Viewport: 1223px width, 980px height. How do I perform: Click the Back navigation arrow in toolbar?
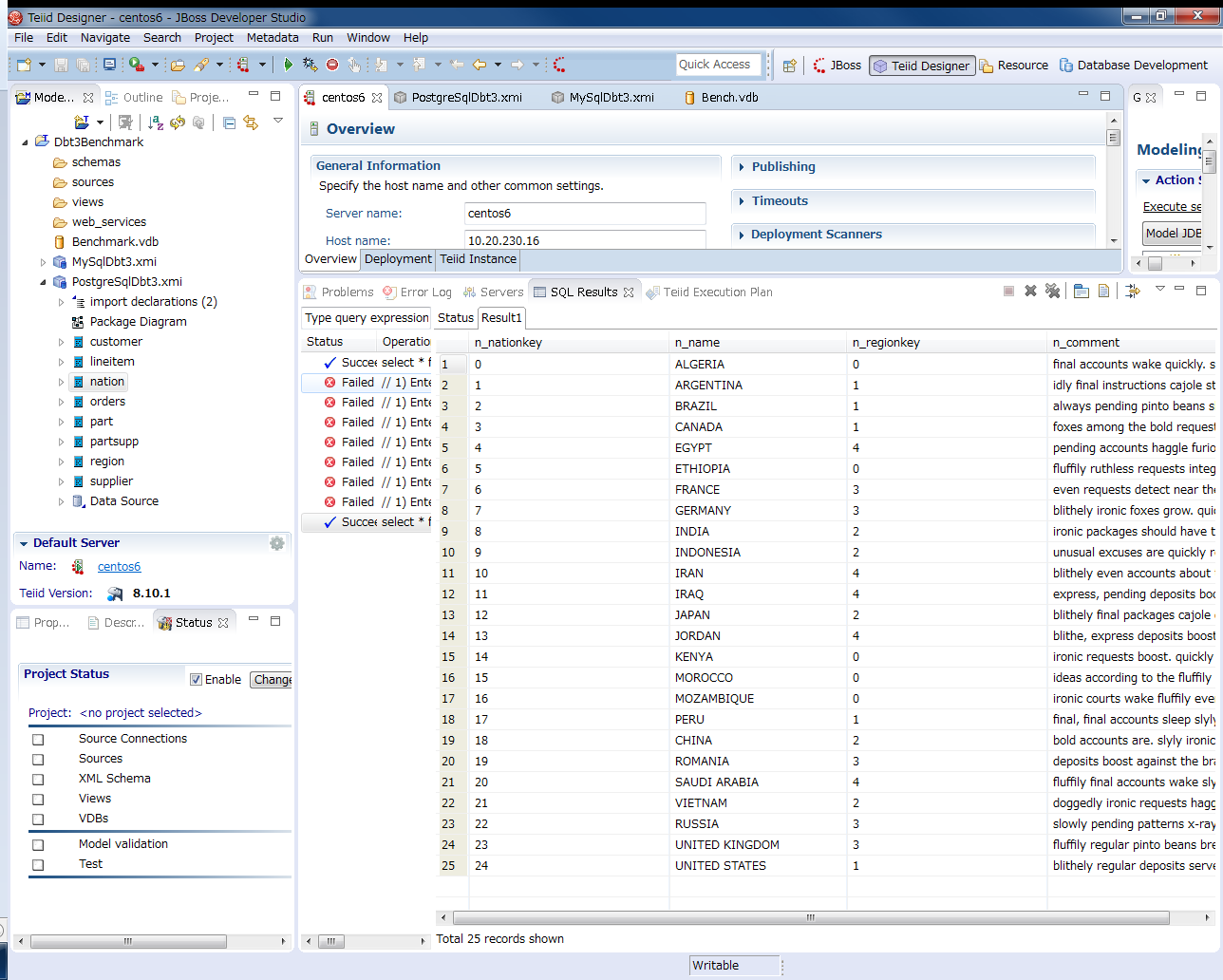pos(480,65)
